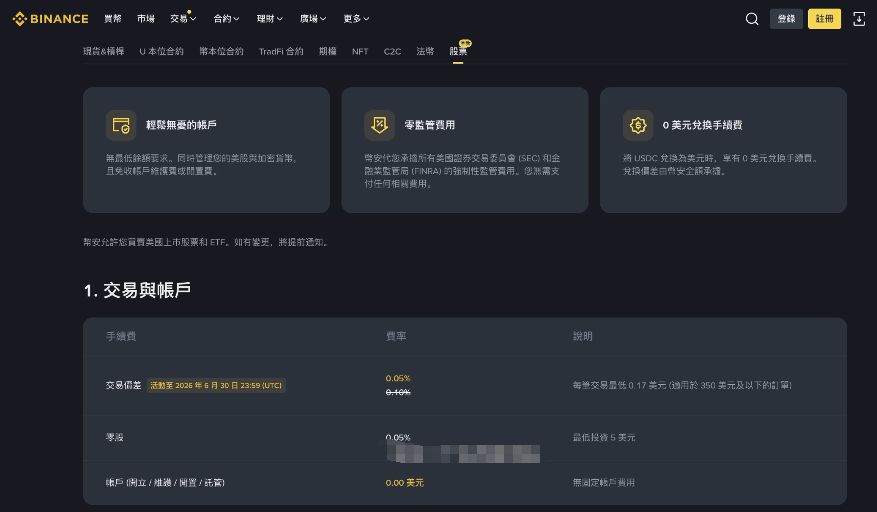The image size is (877, 512).
Task: Click the Binance logo
Action: 50,18
